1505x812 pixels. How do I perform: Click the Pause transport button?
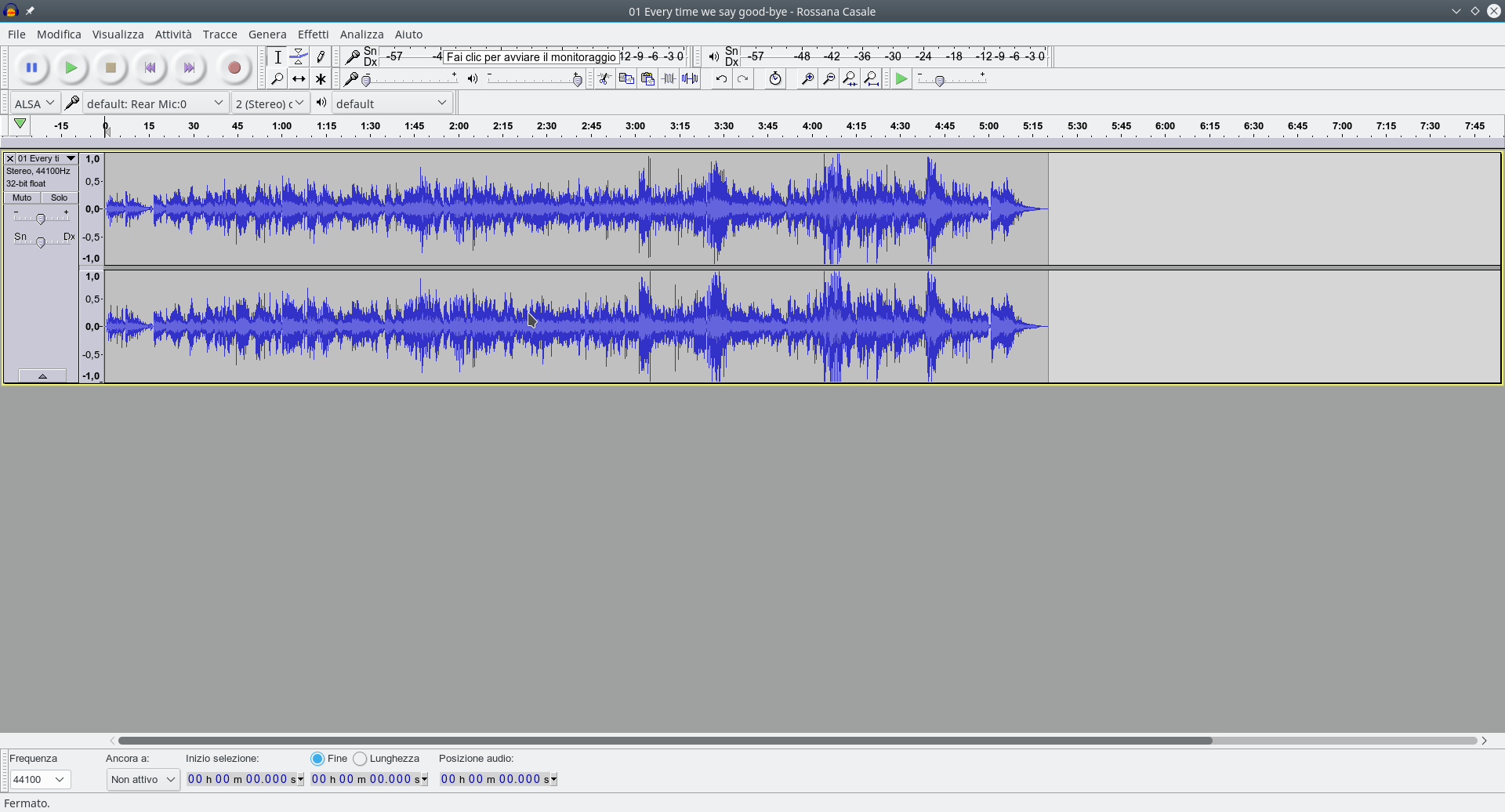(x=32, y=68)
